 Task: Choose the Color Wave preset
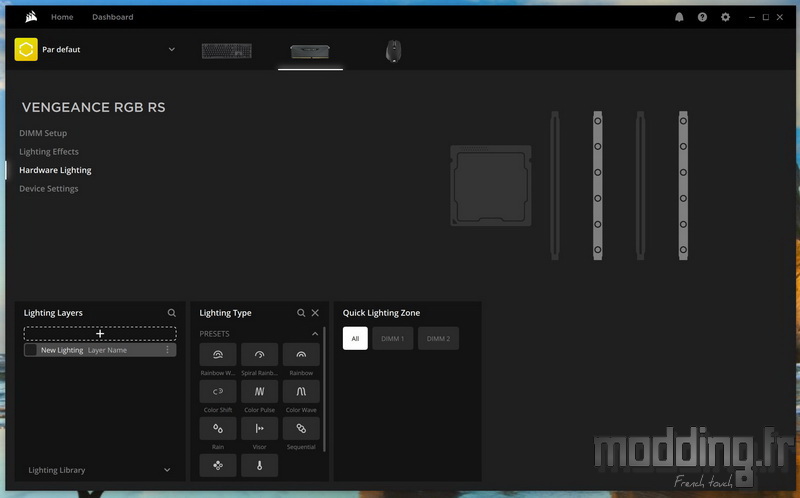(301, 391)
